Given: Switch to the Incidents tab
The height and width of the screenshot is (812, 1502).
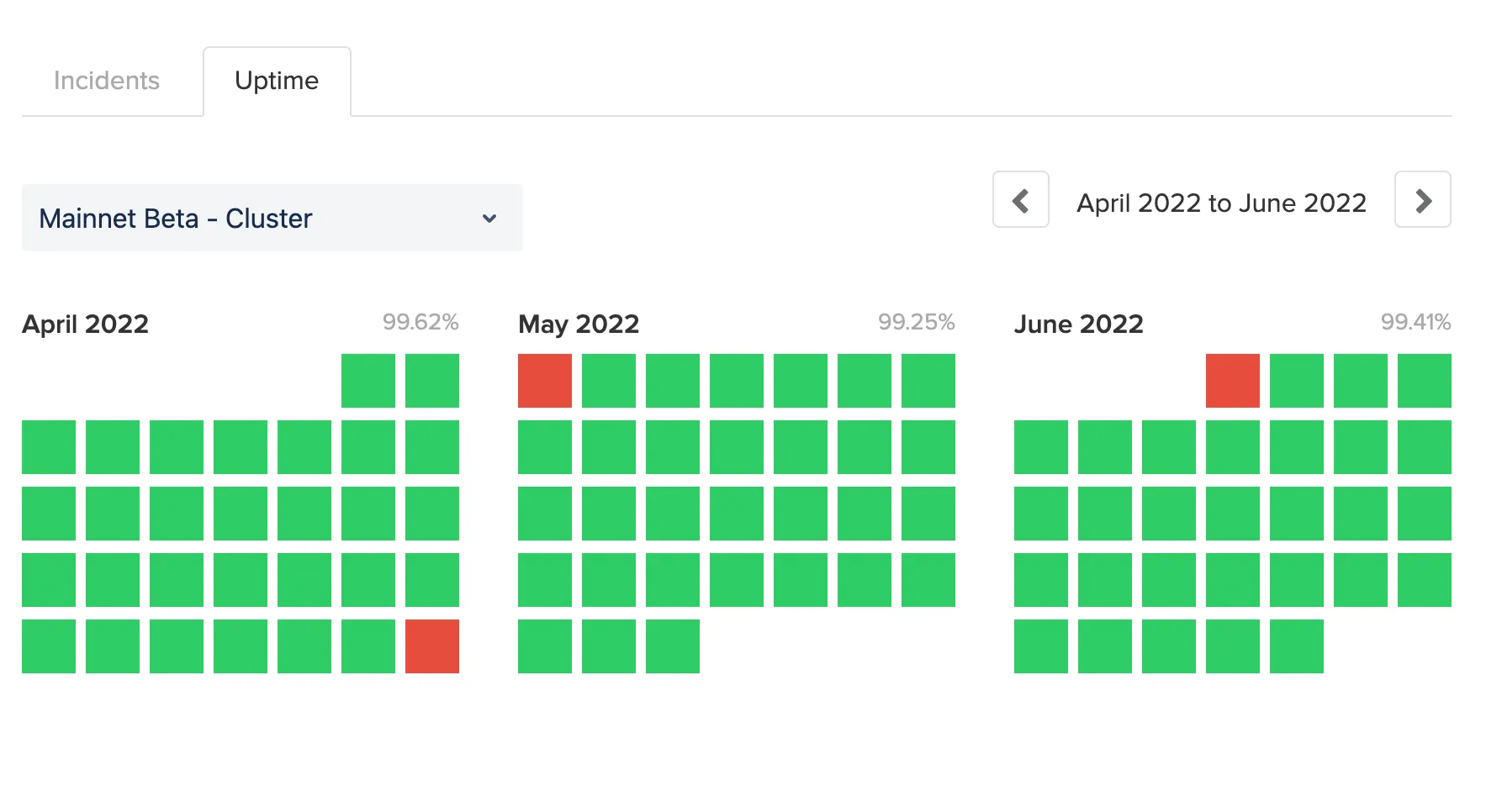Looking at the screenshot, I should pos(107,81).
